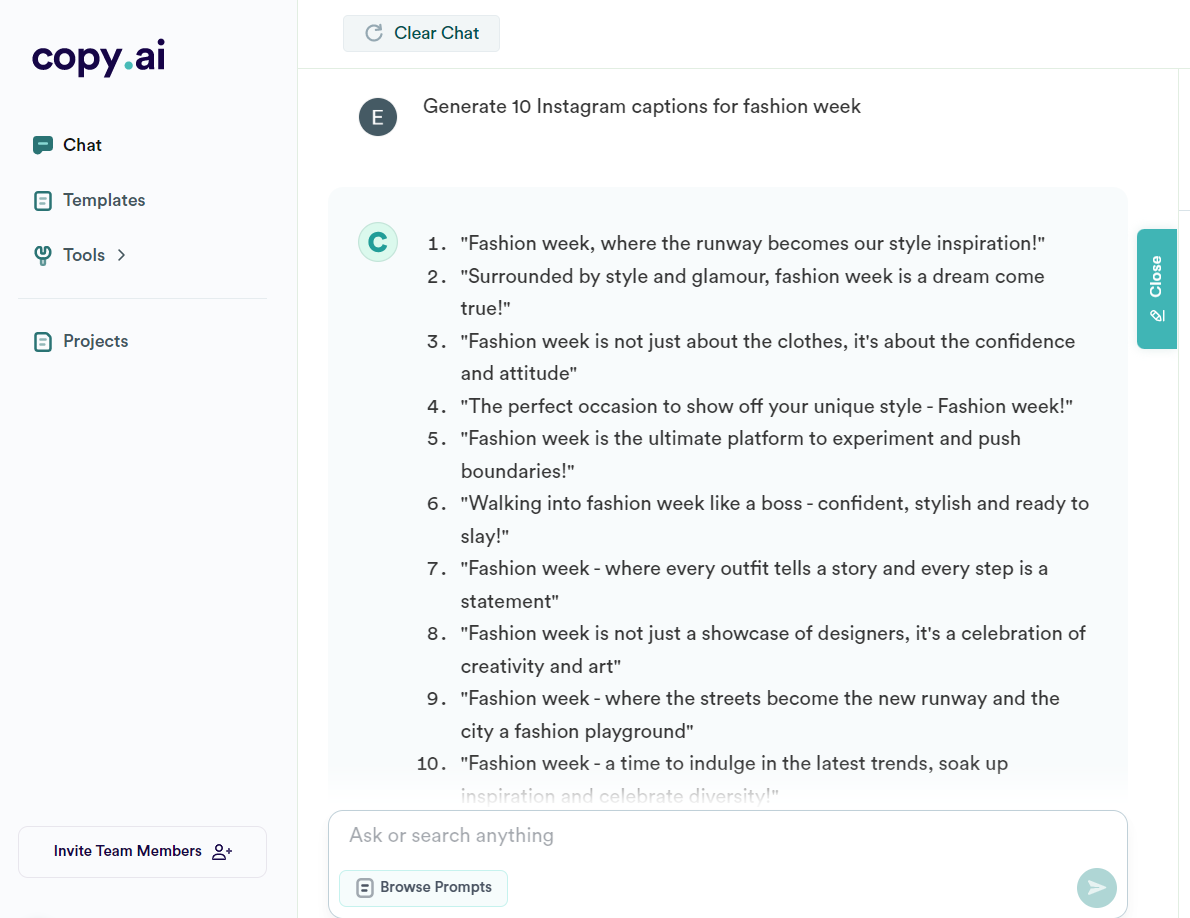Click the Projects icon in sidebar
The image size is (1190, 918).
[42, 342]
